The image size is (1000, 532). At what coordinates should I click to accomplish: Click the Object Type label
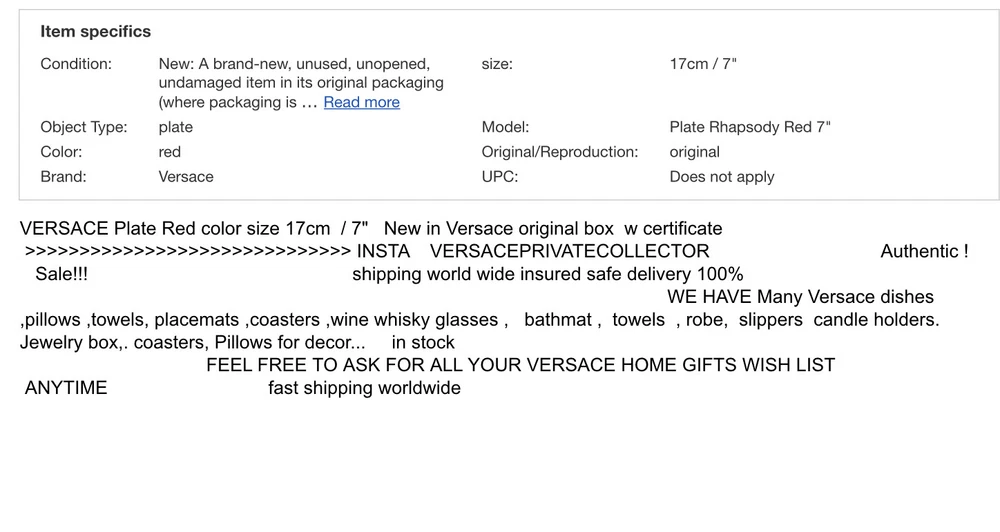point(84,127)
